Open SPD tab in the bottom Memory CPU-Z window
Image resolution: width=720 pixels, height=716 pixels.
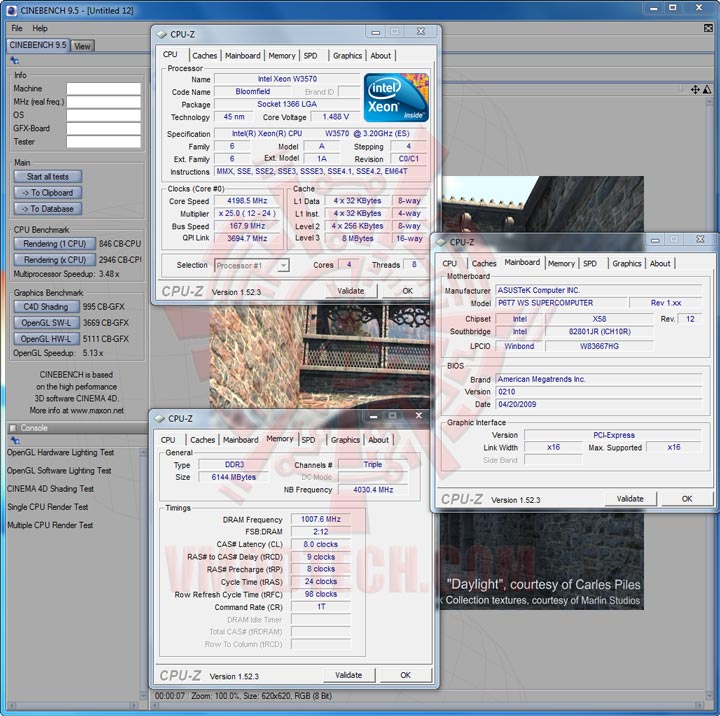click(x=308, y=440)
